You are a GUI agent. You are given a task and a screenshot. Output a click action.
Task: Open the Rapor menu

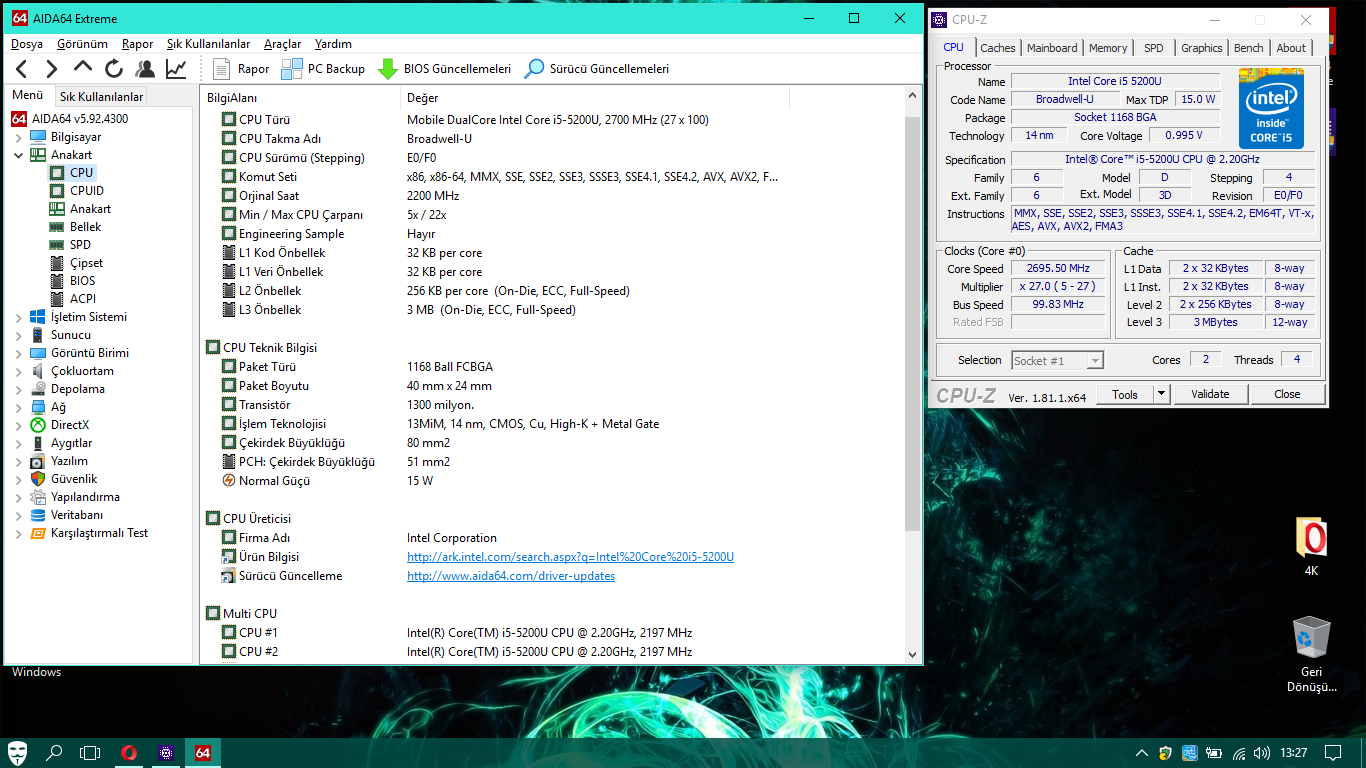click(138, 44)
